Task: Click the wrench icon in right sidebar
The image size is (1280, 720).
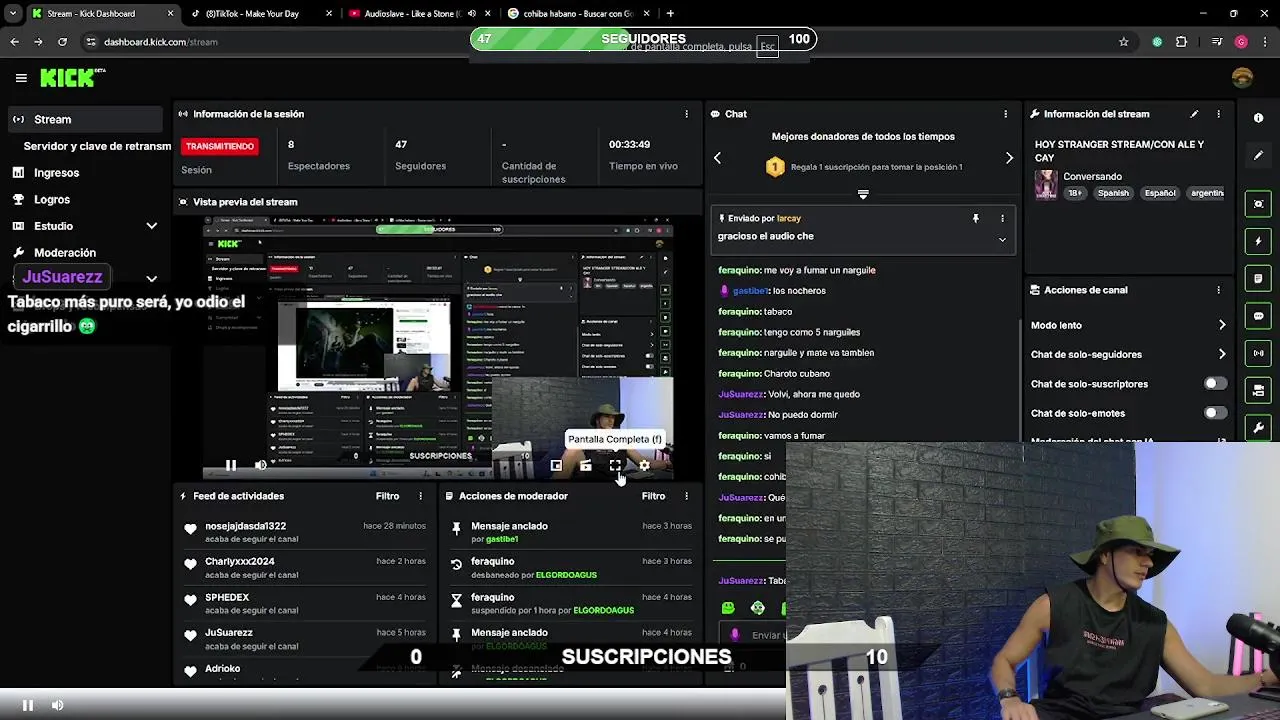Action: [x=1258, y=428]
